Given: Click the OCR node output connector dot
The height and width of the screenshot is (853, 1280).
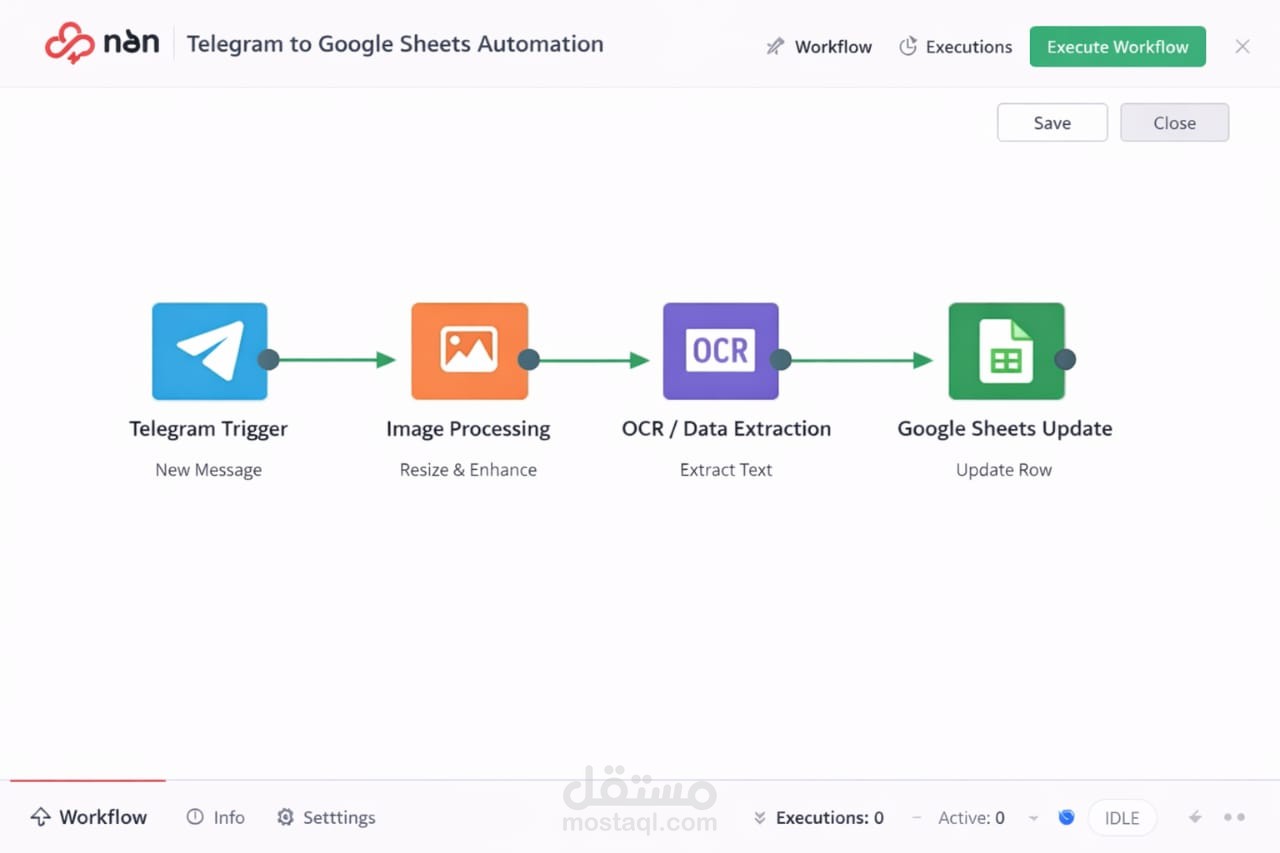Looking at the screenshot, I should click(780, 359).
